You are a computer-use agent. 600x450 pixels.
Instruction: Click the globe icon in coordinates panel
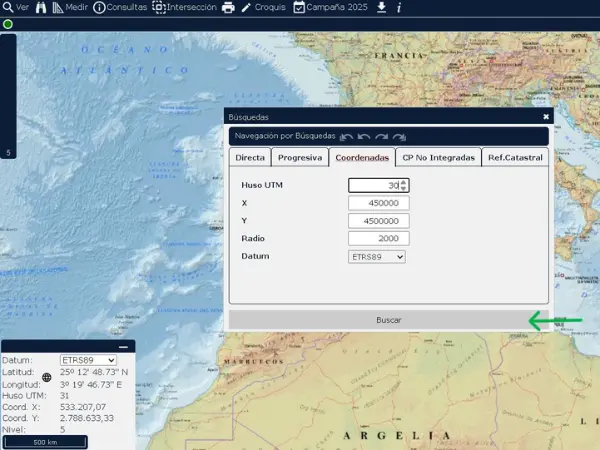[x=46, y=377]
